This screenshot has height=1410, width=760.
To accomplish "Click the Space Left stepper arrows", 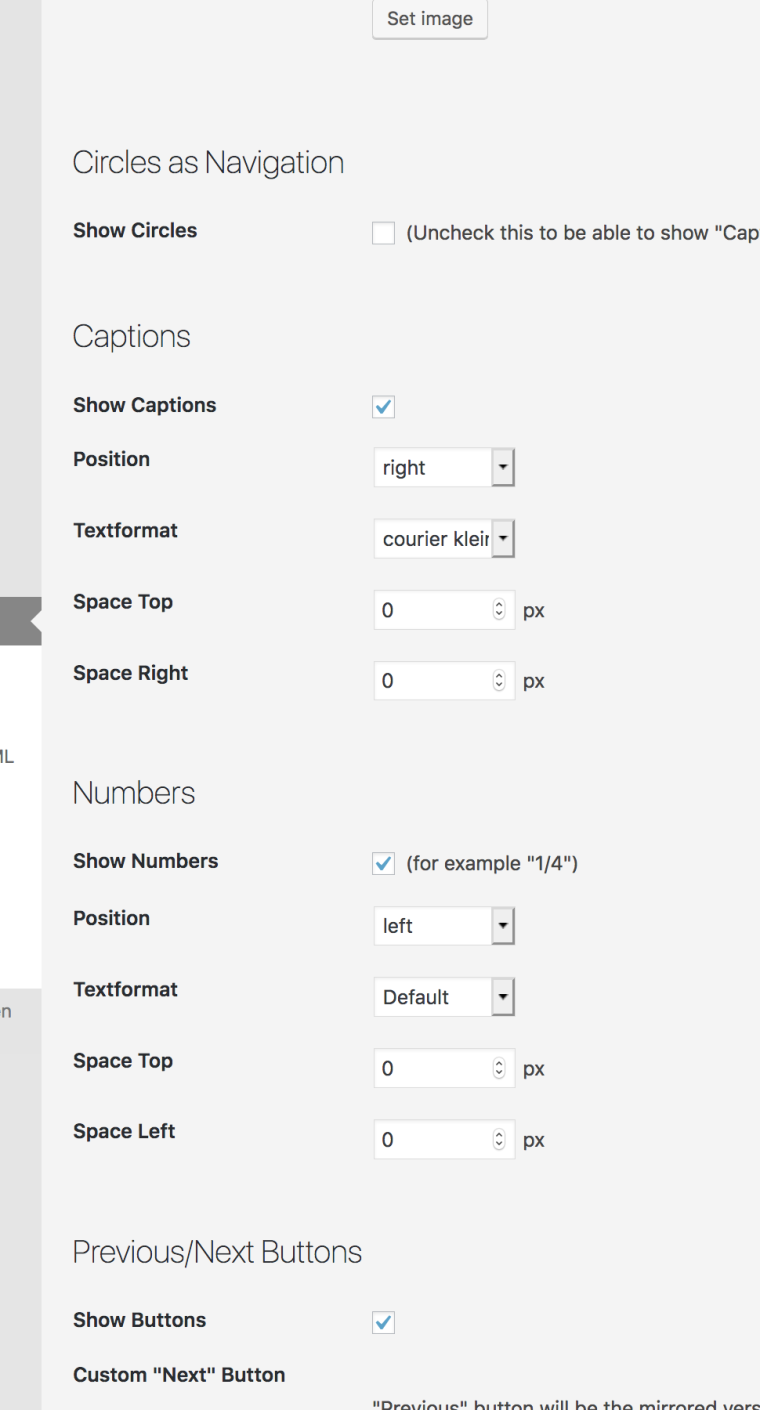I will pyautogui.click(x=500, y=1140).
